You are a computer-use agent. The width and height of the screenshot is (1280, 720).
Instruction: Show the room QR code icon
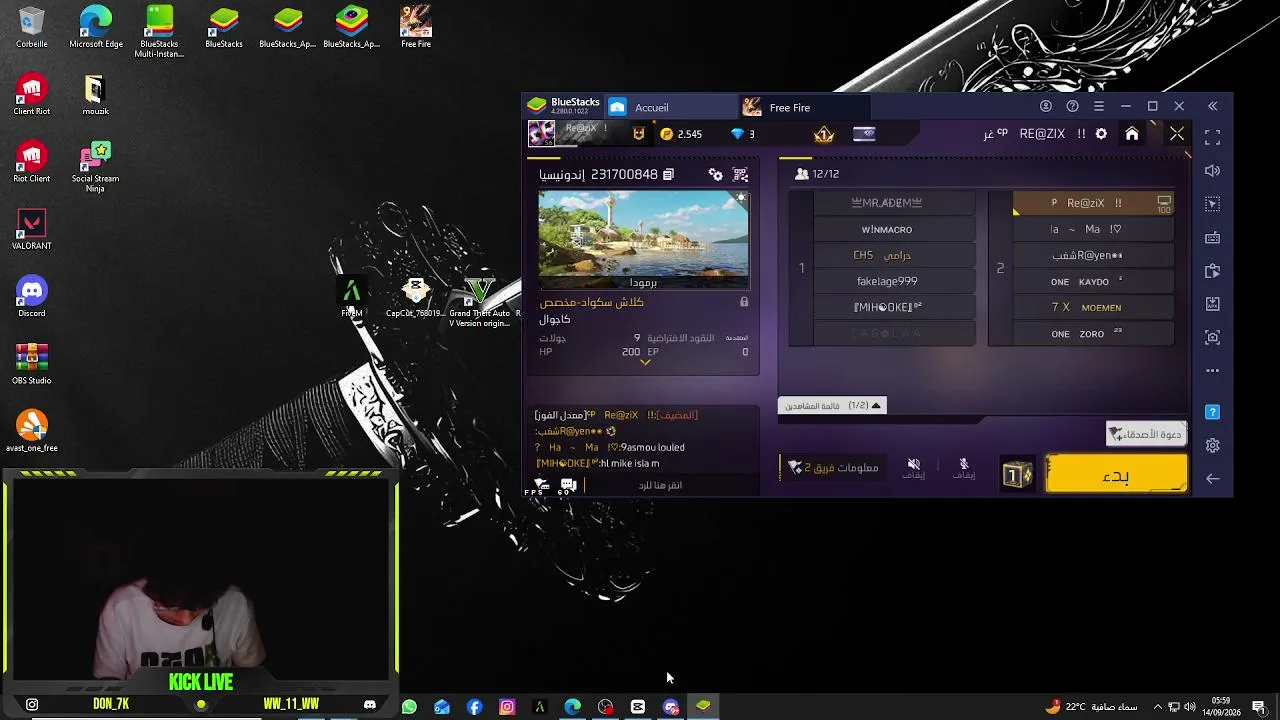pos(741,174)
